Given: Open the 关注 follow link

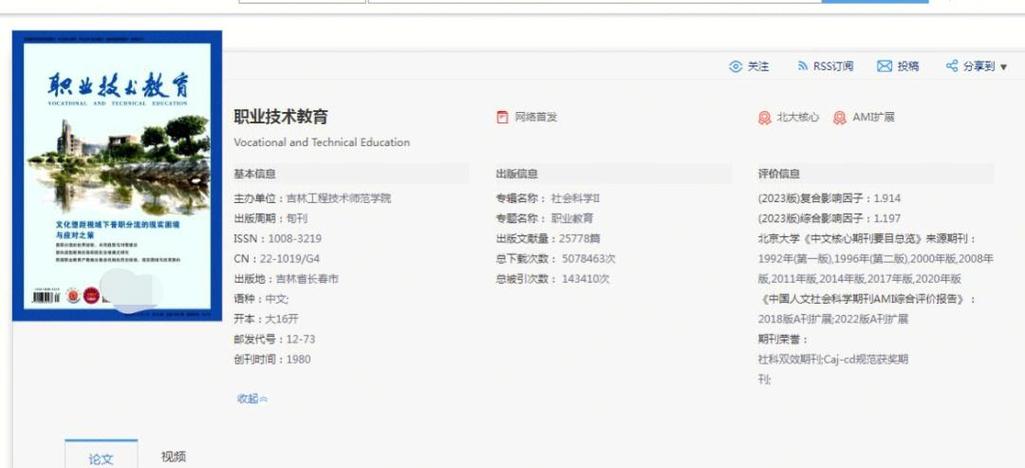Looking at the screenshot, I should (758, 66).
